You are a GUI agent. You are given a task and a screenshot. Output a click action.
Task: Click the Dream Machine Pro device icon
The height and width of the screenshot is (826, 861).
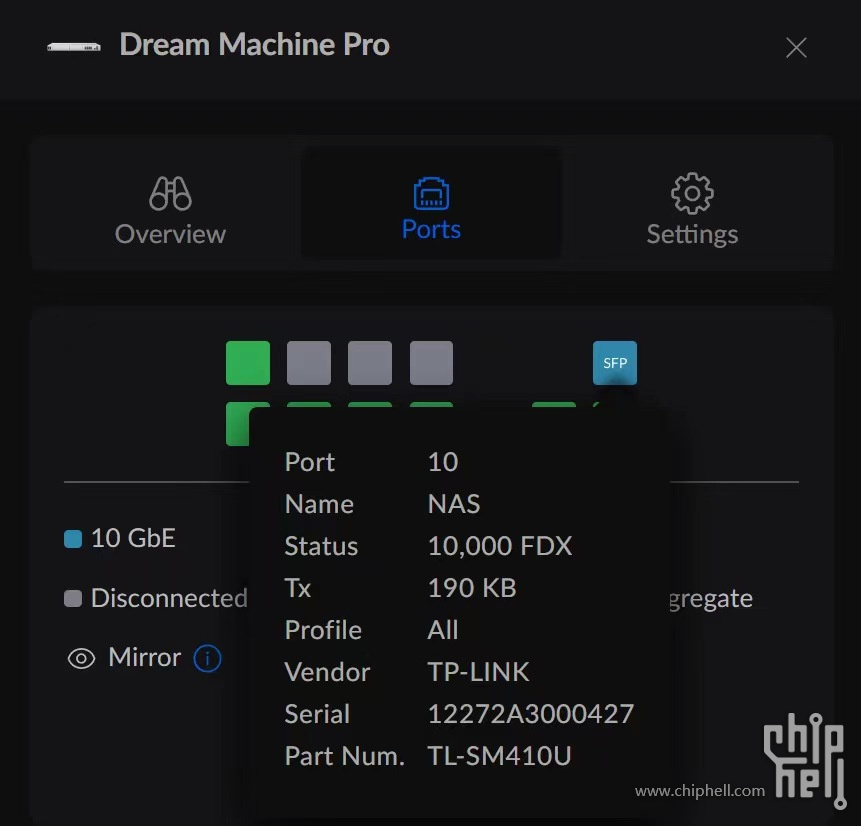[74, 47]
